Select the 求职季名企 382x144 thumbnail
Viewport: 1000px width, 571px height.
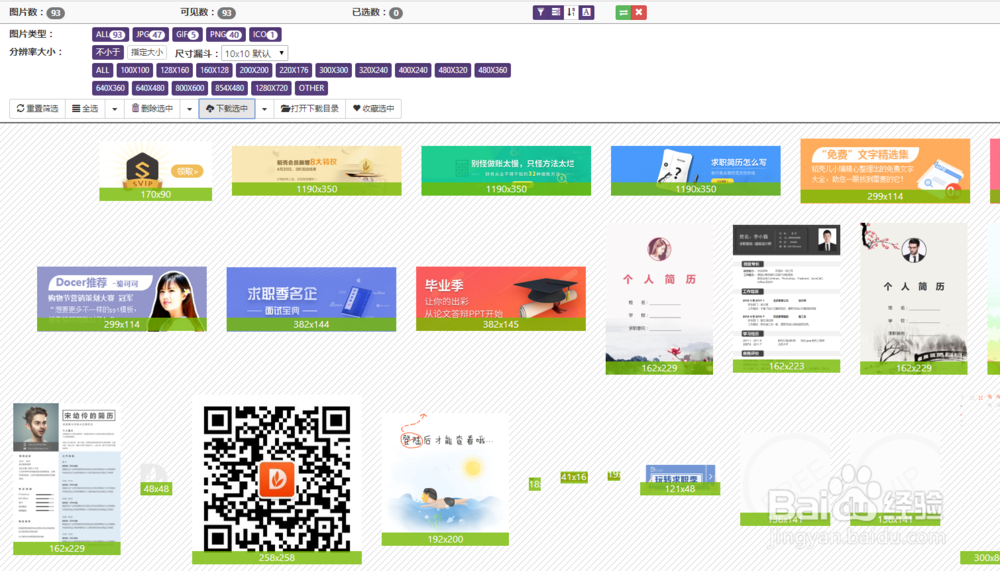[311, 299]
